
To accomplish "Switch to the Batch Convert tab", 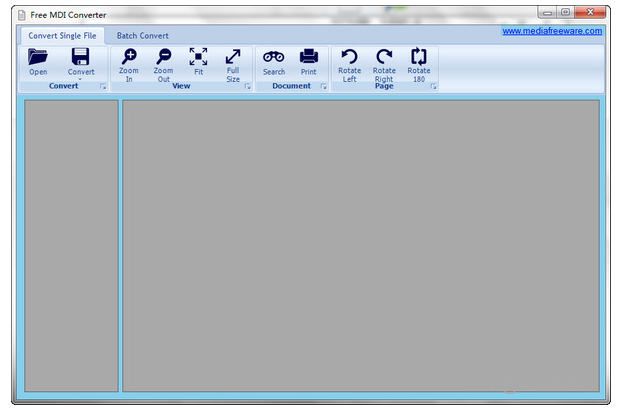I will click(x=142, y=36).
